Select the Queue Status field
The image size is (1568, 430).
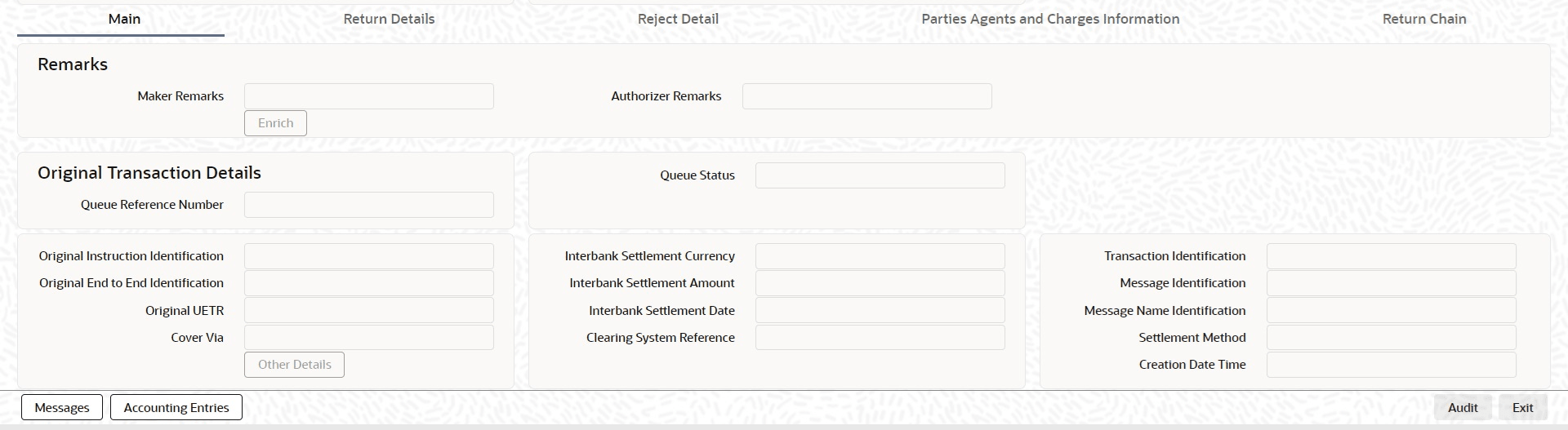(x=880, y=175)
